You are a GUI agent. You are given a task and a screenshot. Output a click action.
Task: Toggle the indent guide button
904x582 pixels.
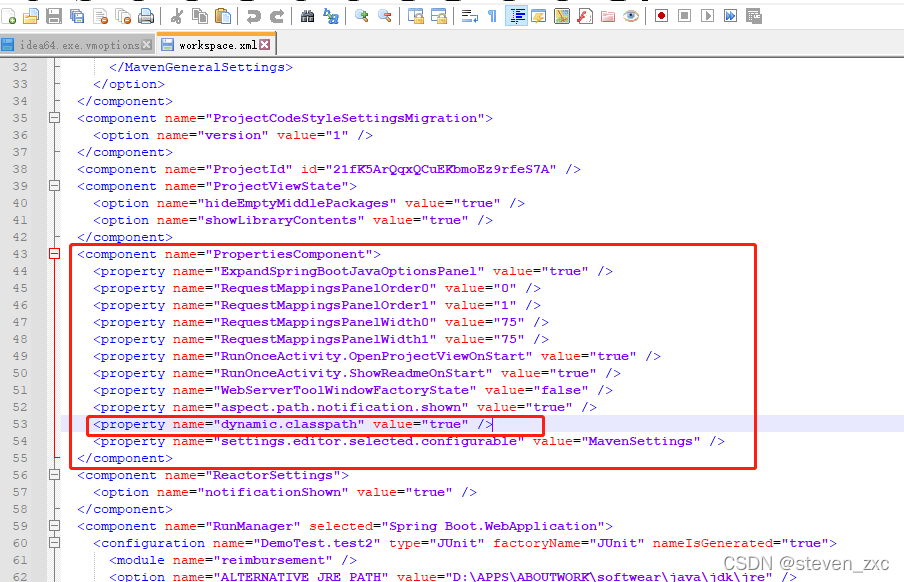516,16
